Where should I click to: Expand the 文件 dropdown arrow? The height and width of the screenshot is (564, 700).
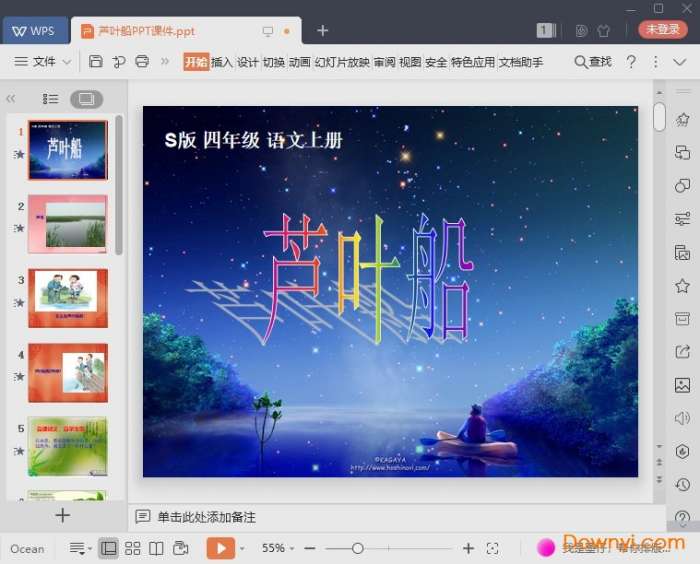coord(67,62)
